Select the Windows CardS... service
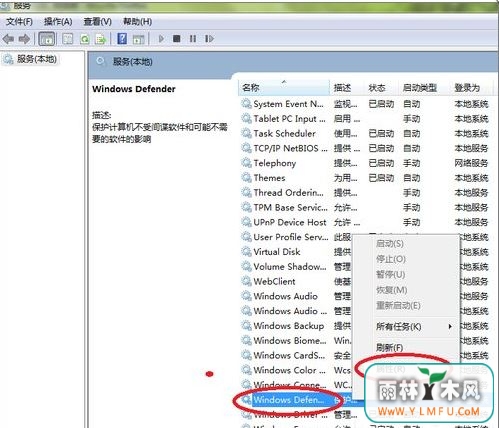 [x=289, y=355]
